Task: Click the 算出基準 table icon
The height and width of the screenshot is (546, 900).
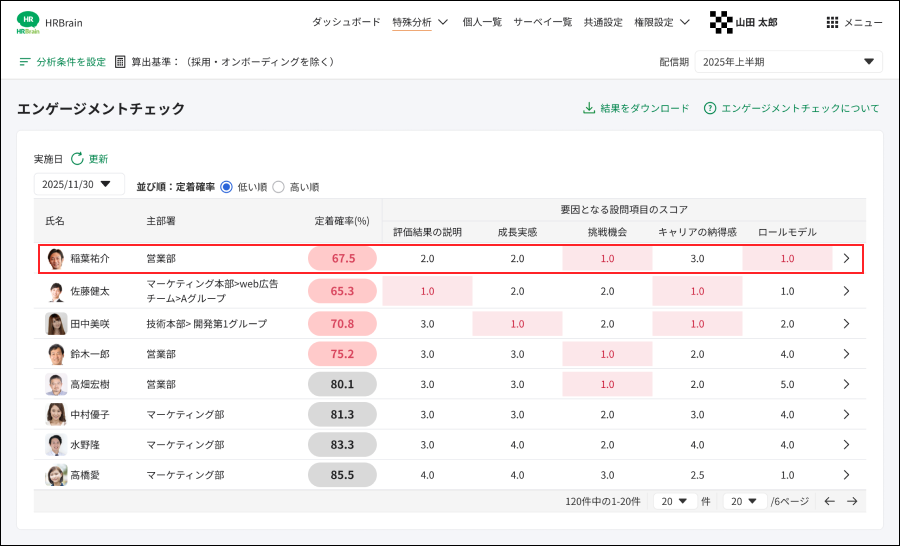Action: click(120, 62)
